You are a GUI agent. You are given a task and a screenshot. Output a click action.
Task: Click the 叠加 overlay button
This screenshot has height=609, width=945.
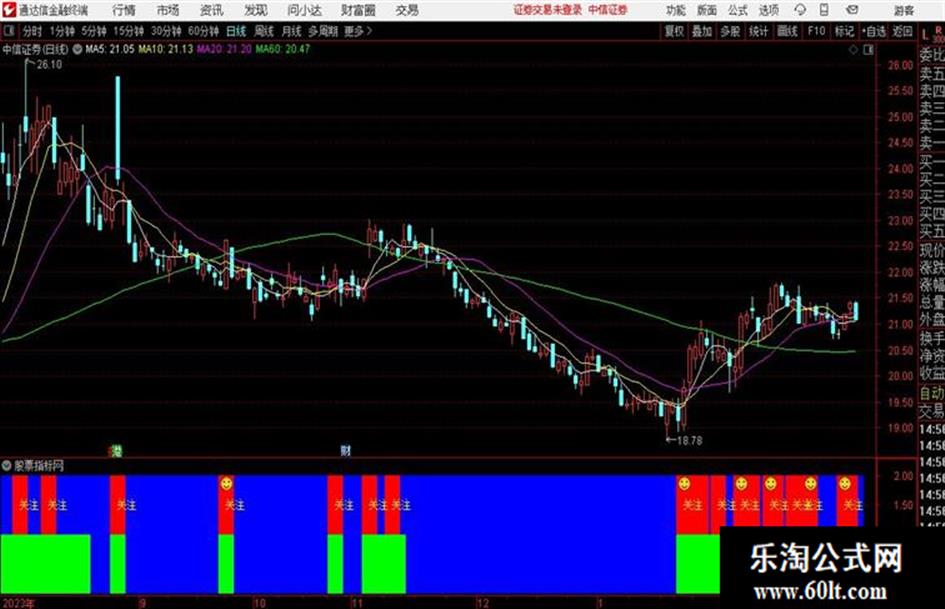coord(702,31)
